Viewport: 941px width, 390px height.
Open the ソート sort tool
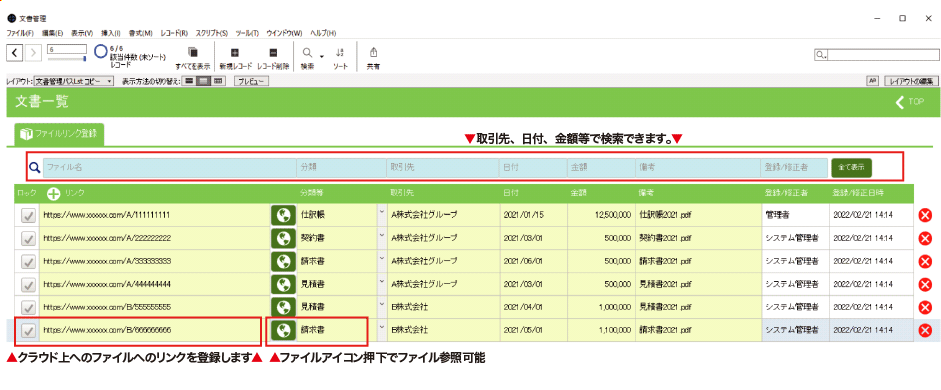tap(340, 53)
